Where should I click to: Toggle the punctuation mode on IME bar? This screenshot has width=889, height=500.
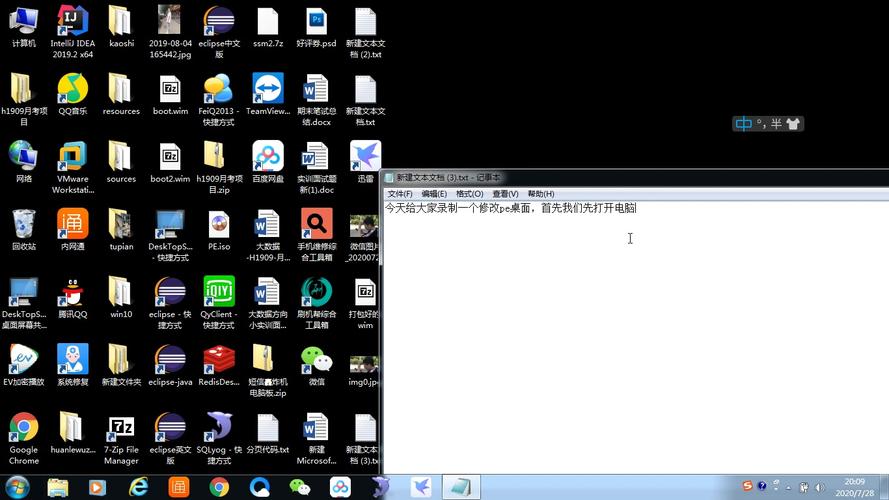coord(761,124)
